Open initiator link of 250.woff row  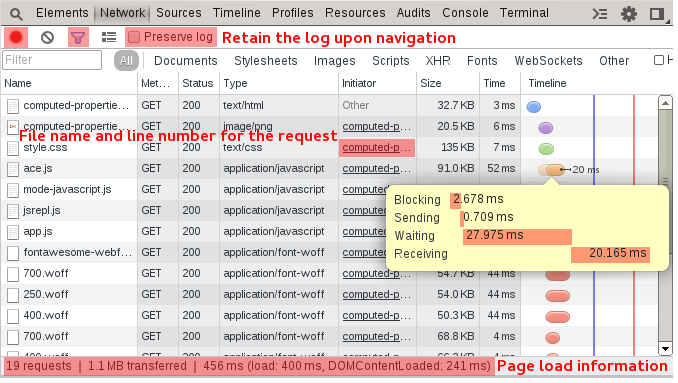pyautogui.click(x=377, y=294)
